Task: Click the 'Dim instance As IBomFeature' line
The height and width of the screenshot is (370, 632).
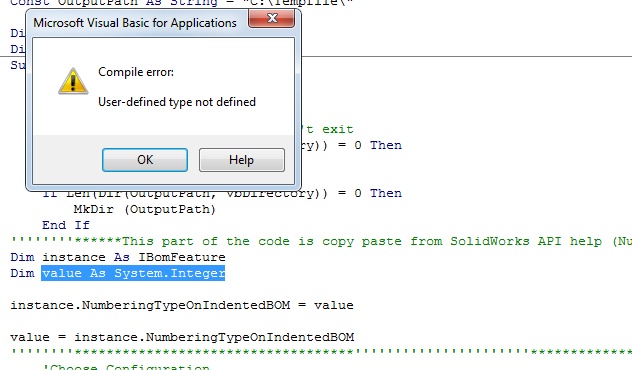Action: pos(118,257)
